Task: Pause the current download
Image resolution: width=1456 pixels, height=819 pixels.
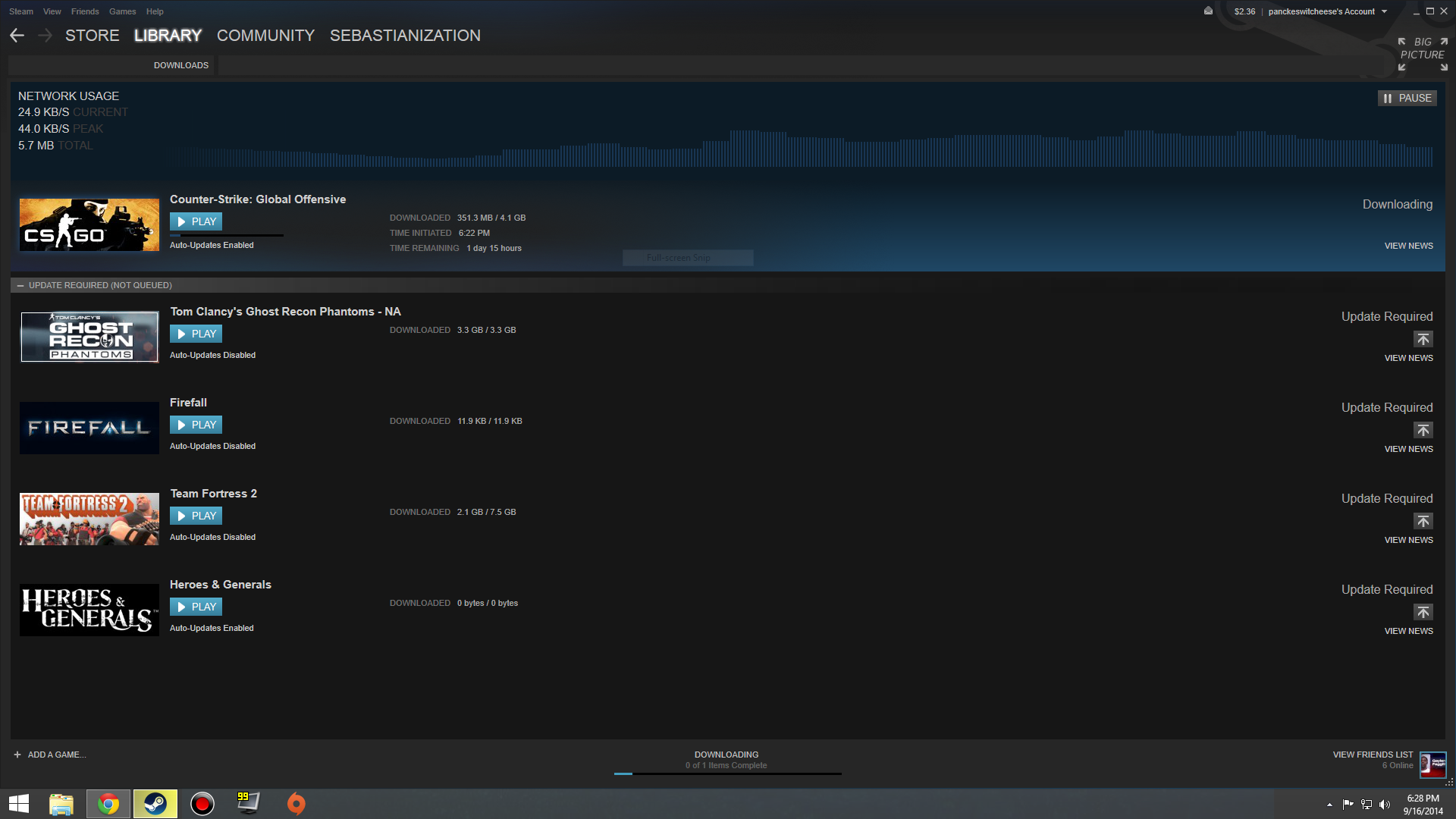Action: click(1407, 98)
